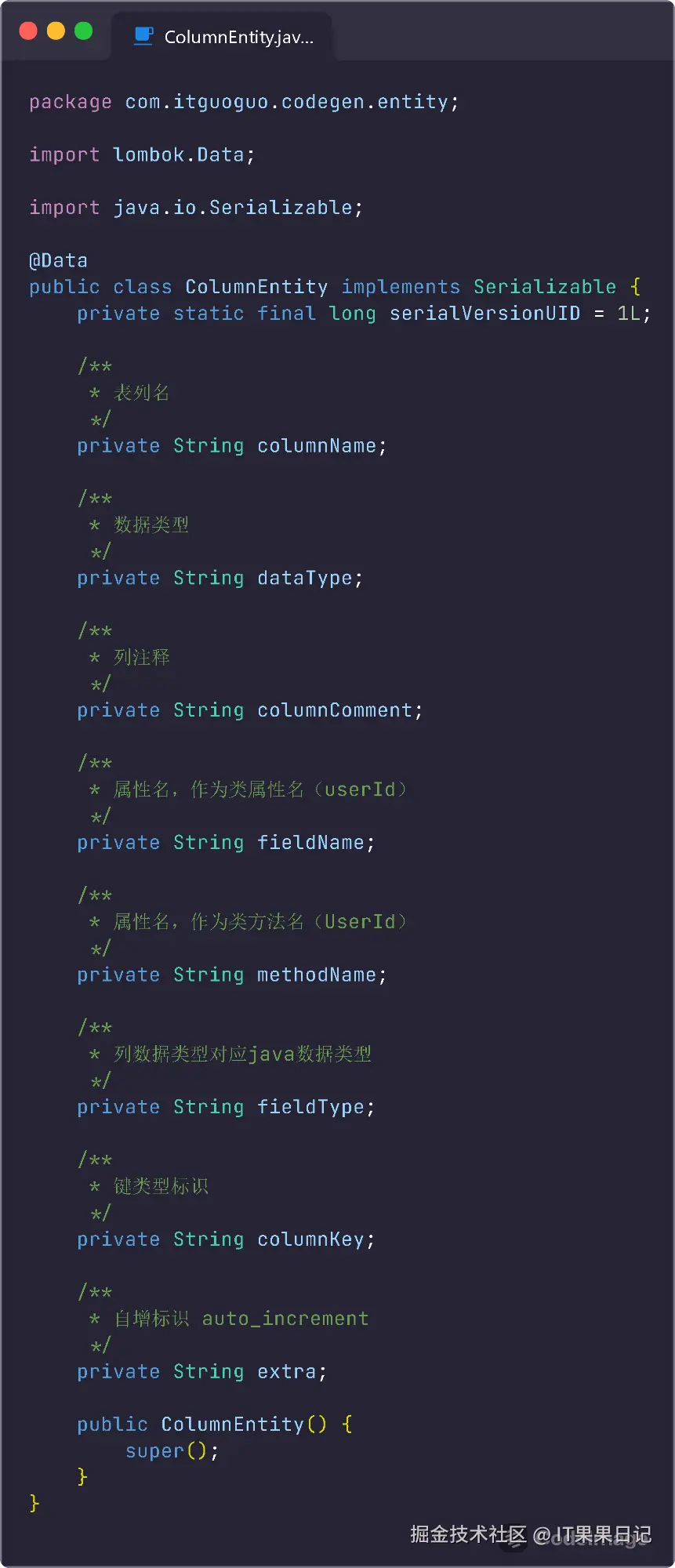This screenshot has height=1568, width=675.
Task: Click the auto_increment comment text
Action: click(285, 1319)
